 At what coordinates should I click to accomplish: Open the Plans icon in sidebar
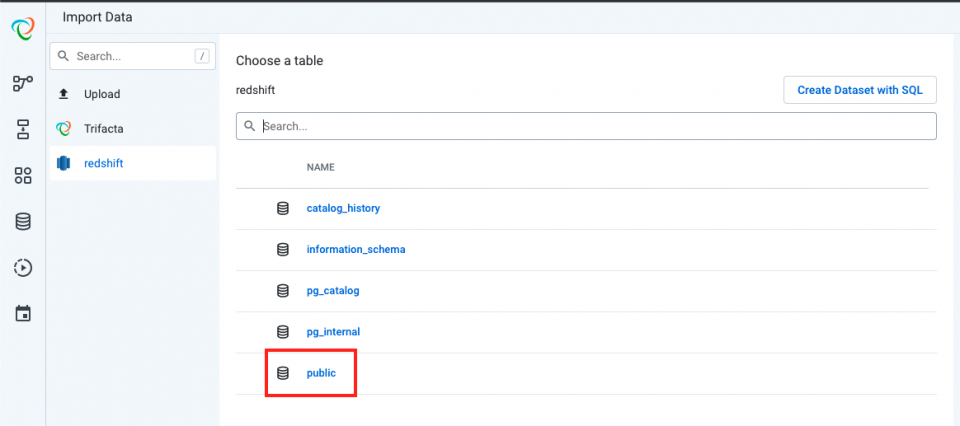23,130
